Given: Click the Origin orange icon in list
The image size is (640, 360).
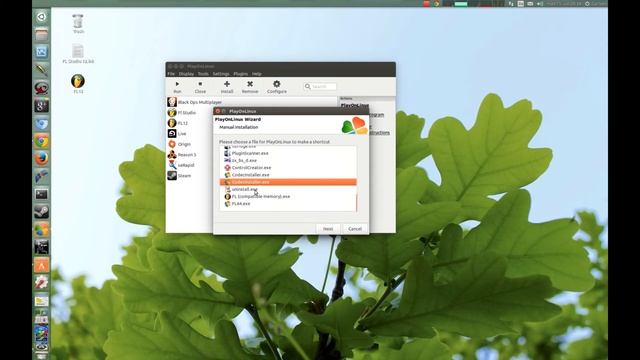Looking at the screenshot, I should (172, 144).
